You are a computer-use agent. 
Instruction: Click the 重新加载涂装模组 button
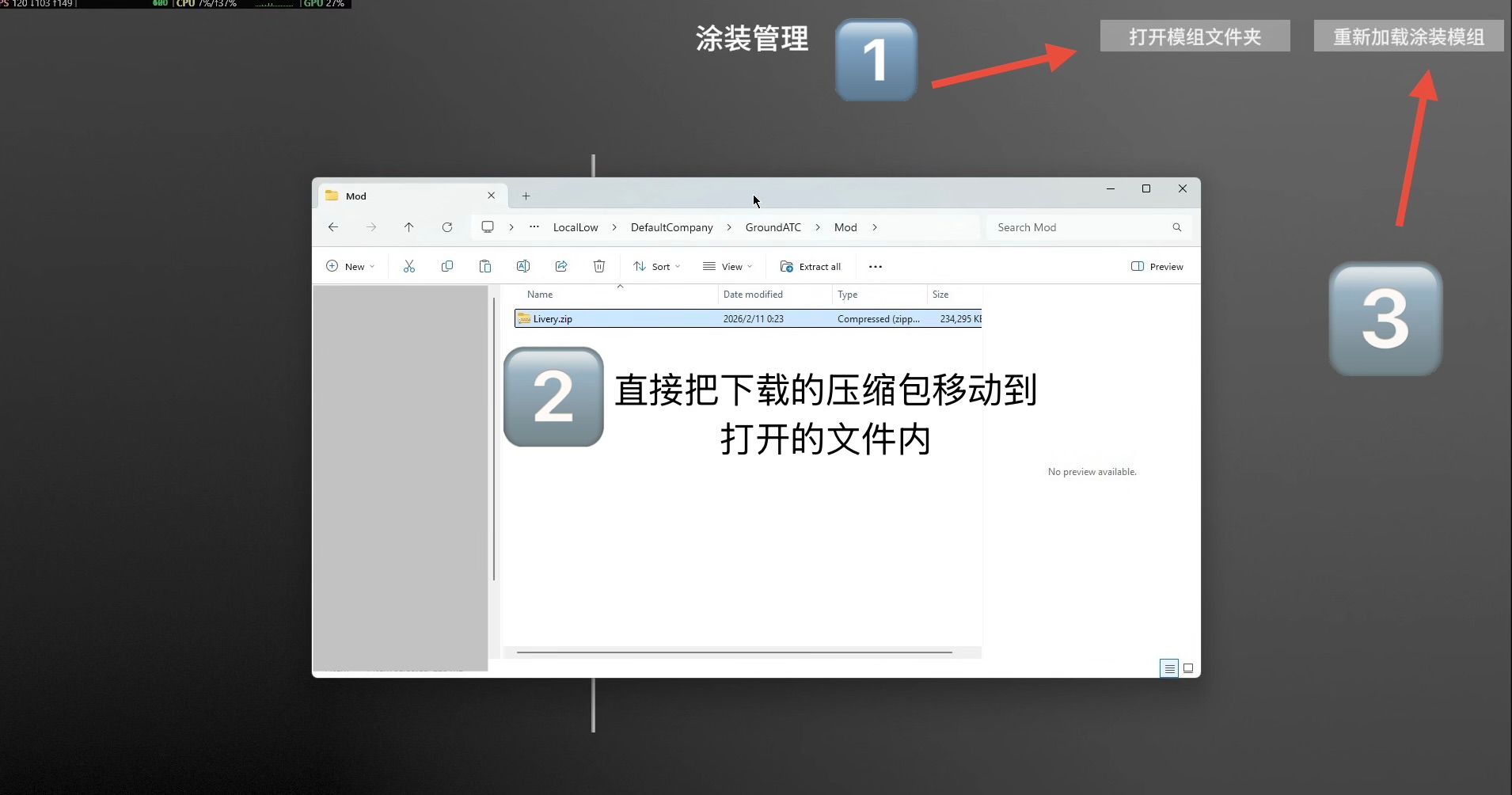click(1408, 36)
